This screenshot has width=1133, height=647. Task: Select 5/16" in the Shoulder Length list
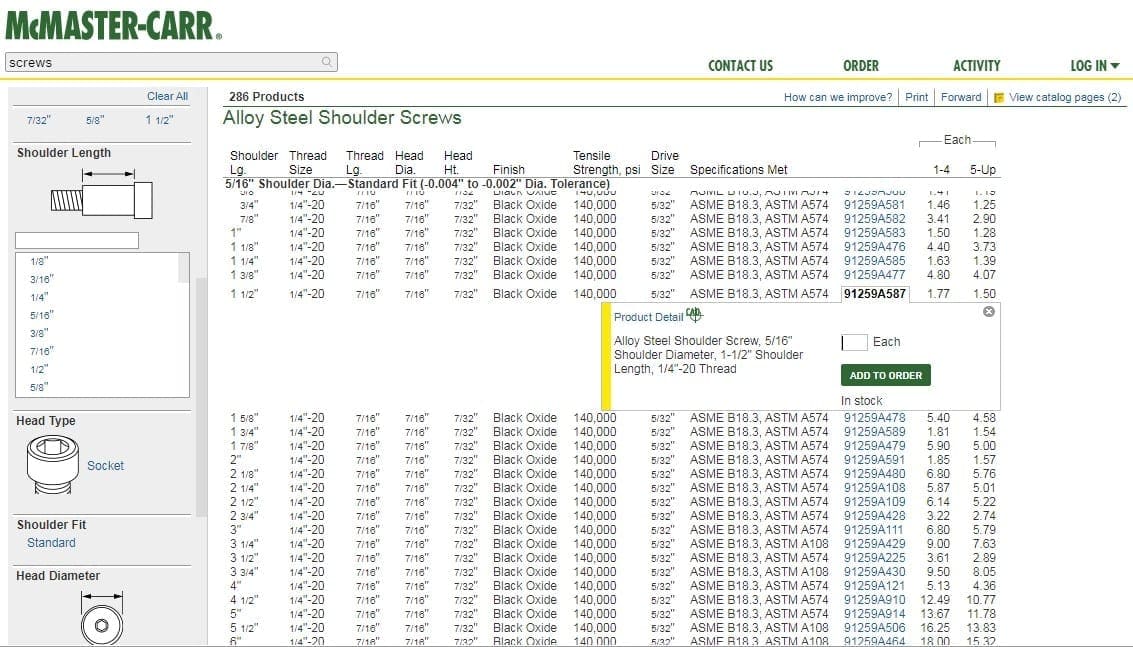(x=42, y=315)
